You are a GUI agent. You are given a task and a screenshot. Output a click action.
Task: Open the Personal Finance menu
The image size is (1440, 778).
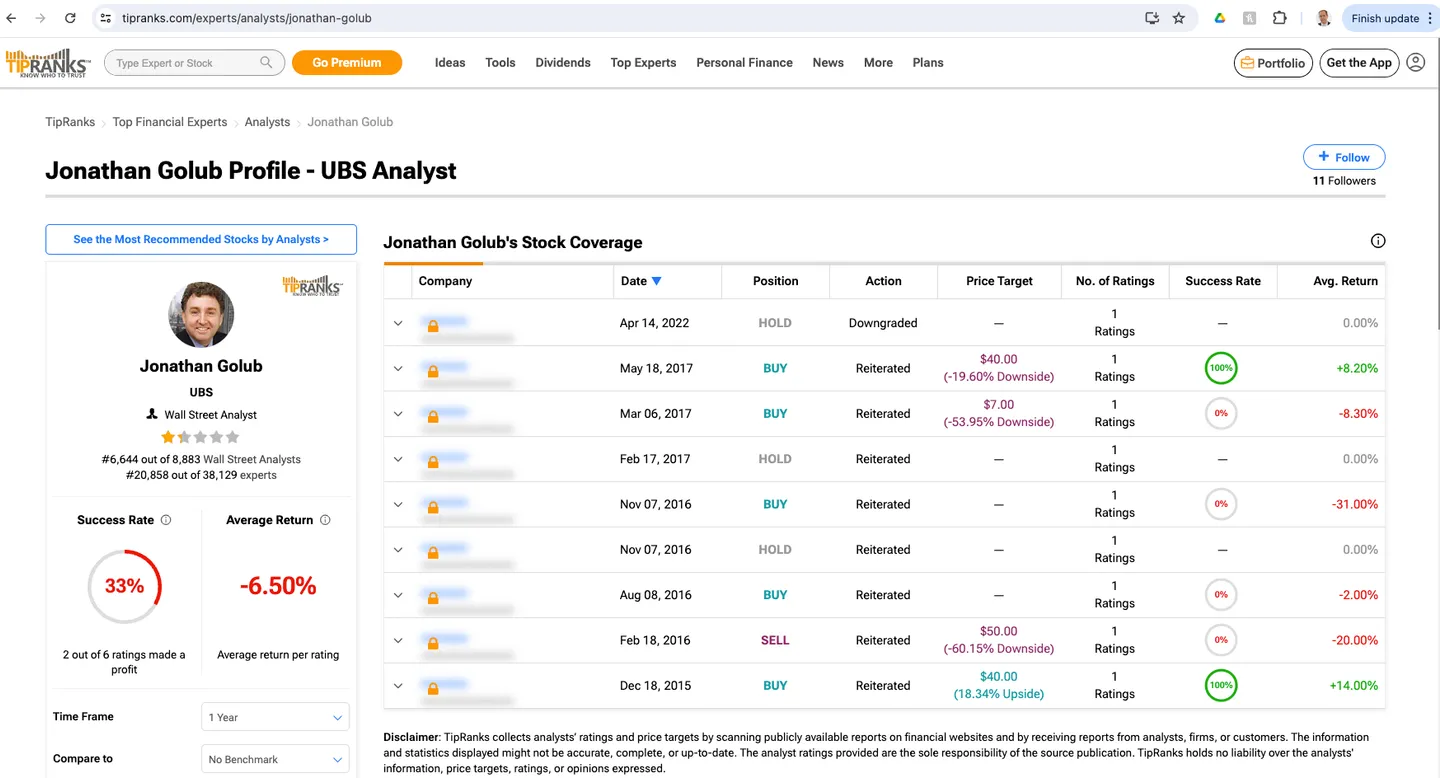(744, 62)
